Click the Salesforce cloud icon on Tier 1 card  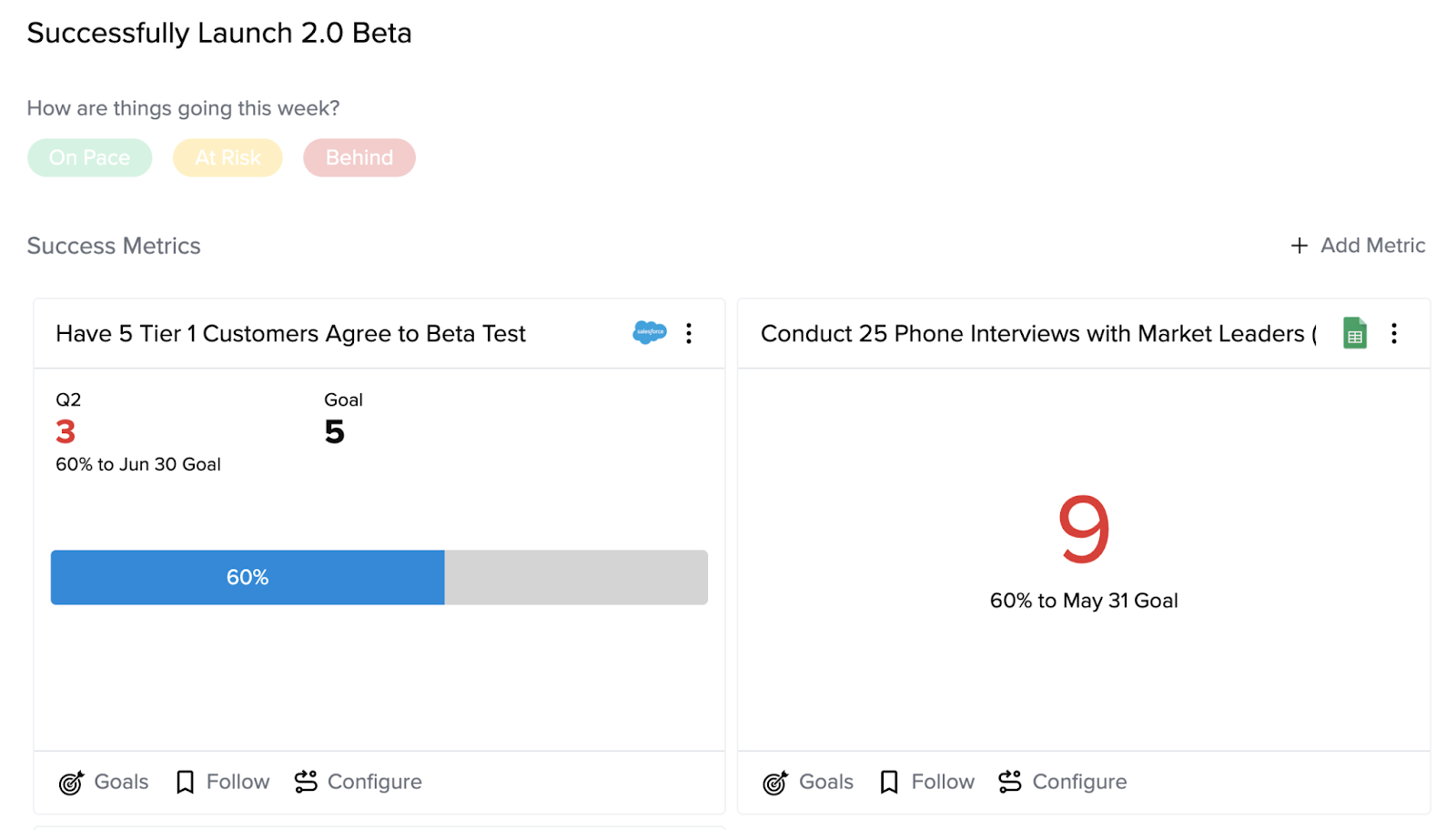click(x=650, y=332)
